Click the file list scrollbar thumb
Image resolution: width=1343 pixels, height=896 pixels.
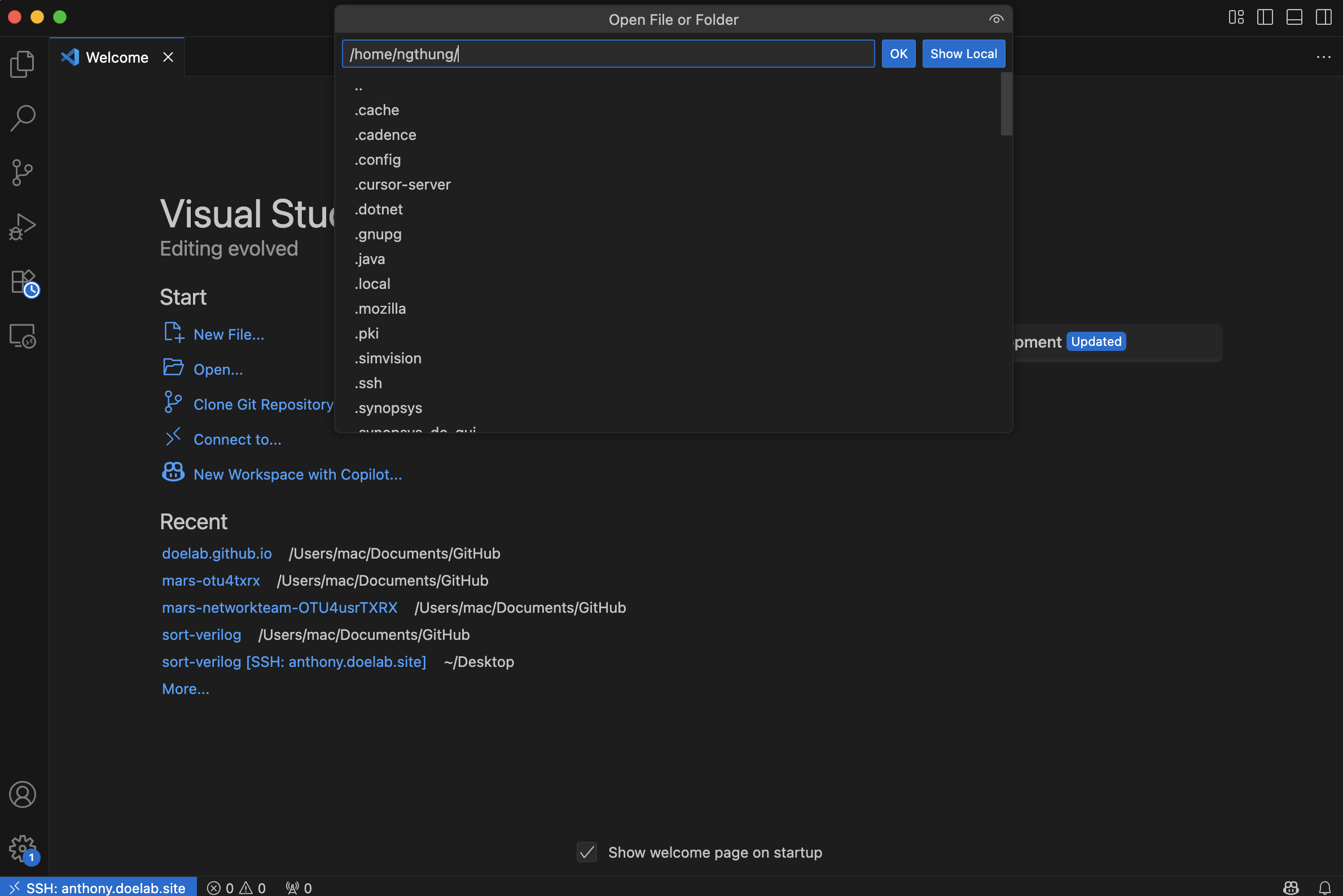[x=1006, y=104]
